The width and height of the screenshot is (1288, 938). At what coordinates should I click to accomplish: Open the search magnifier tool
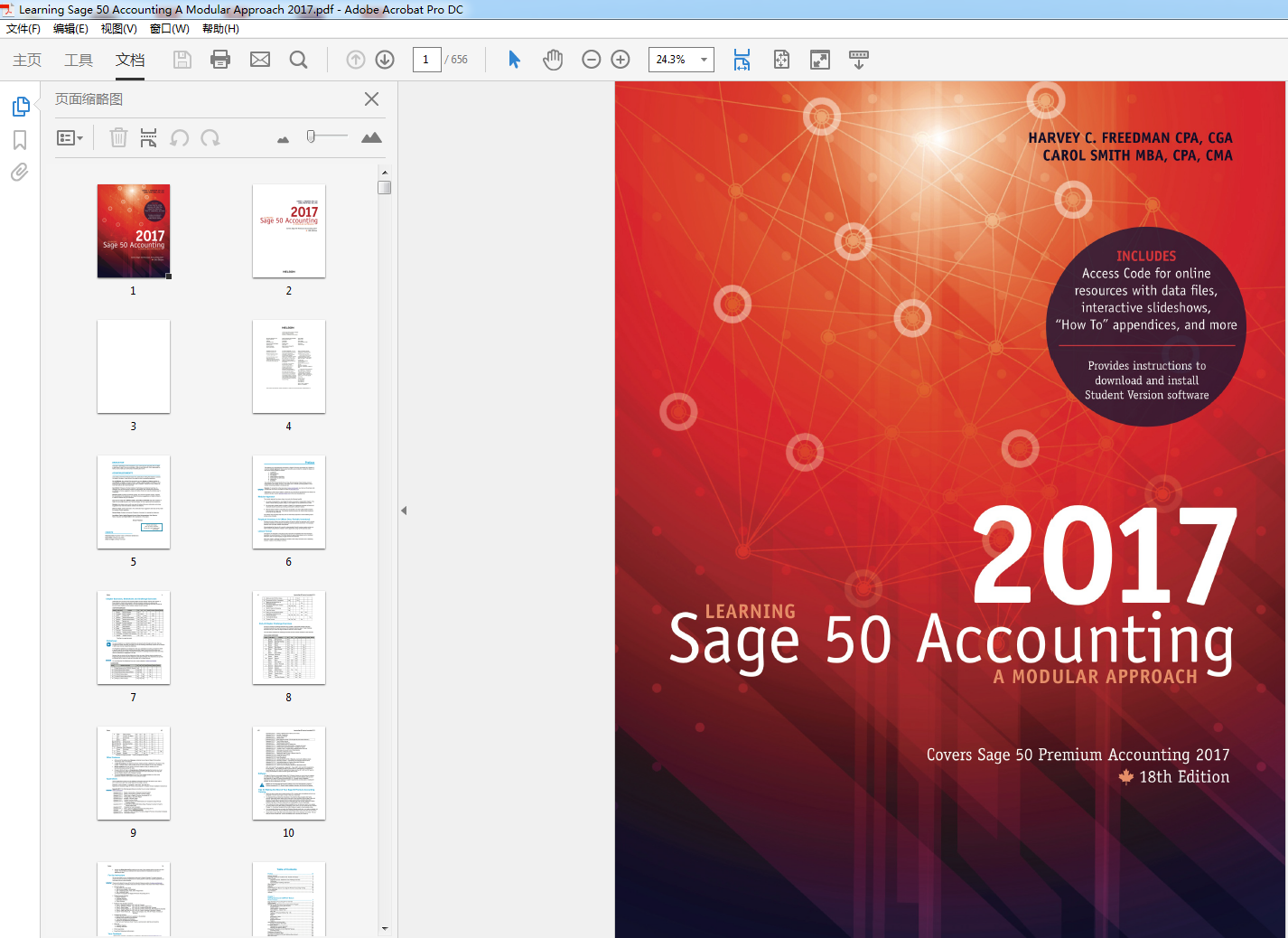click(298, 60)
